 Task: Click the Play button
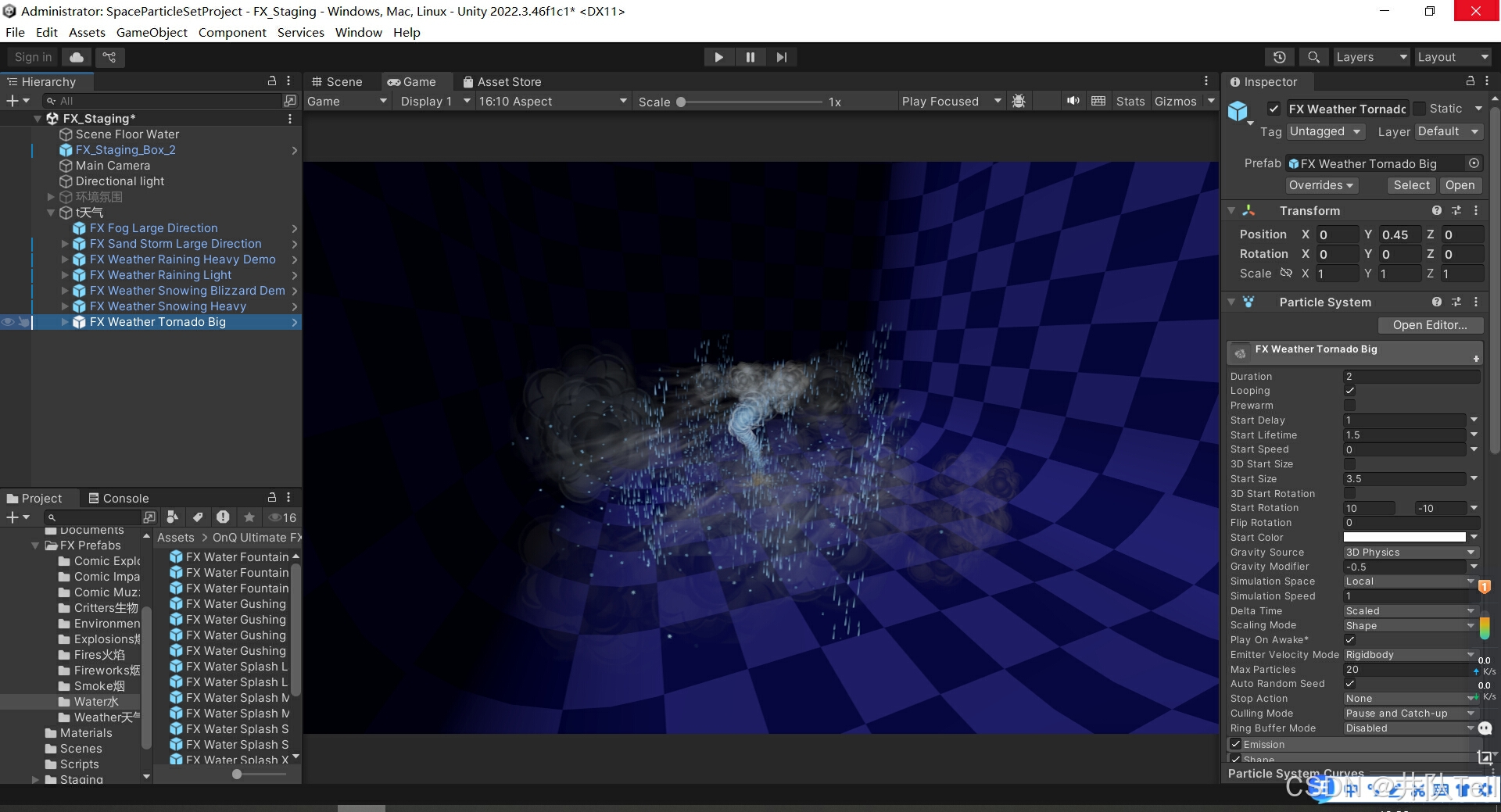(718, 57)
